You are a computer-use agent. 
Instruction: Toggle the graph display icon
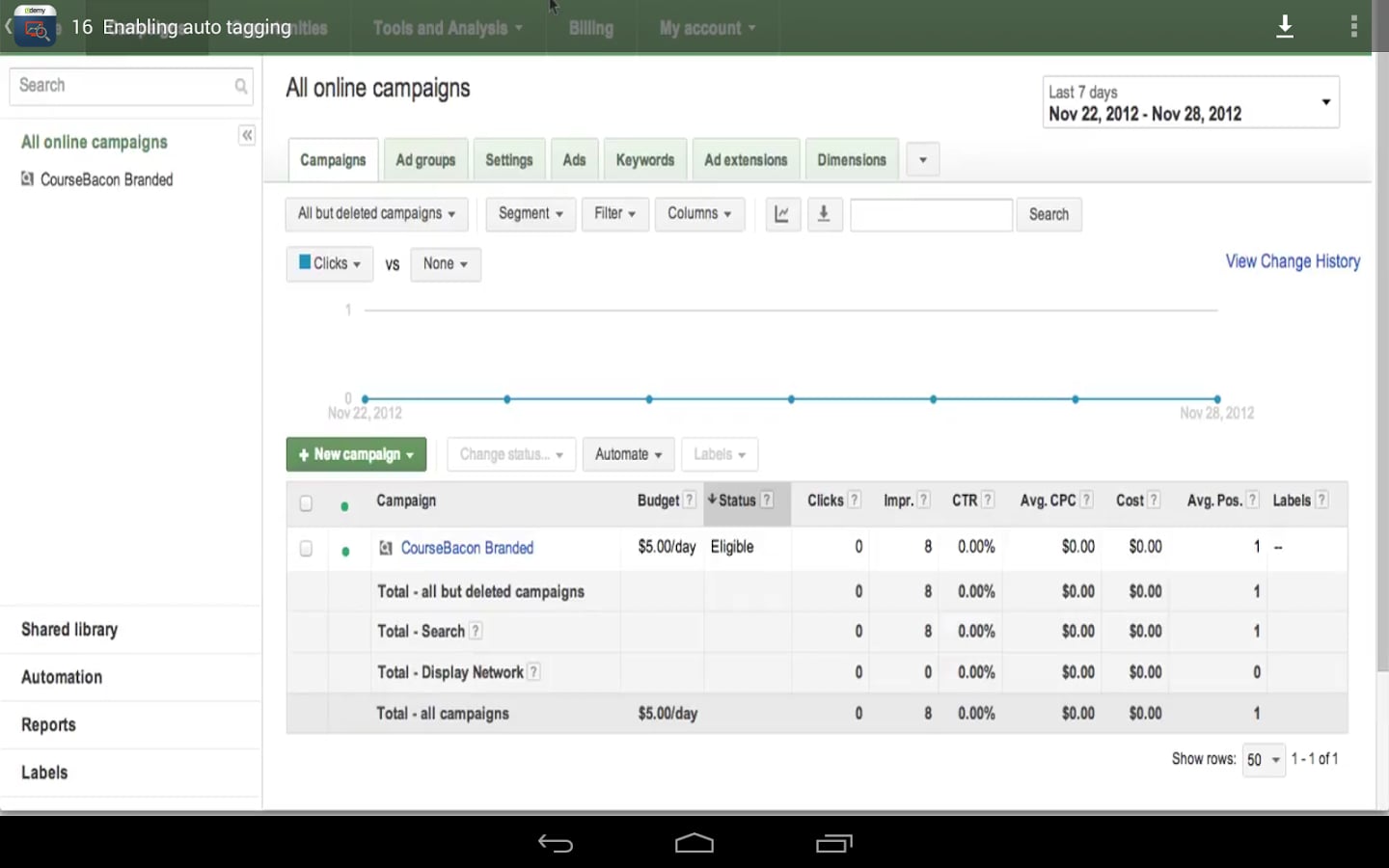(782, 214)
